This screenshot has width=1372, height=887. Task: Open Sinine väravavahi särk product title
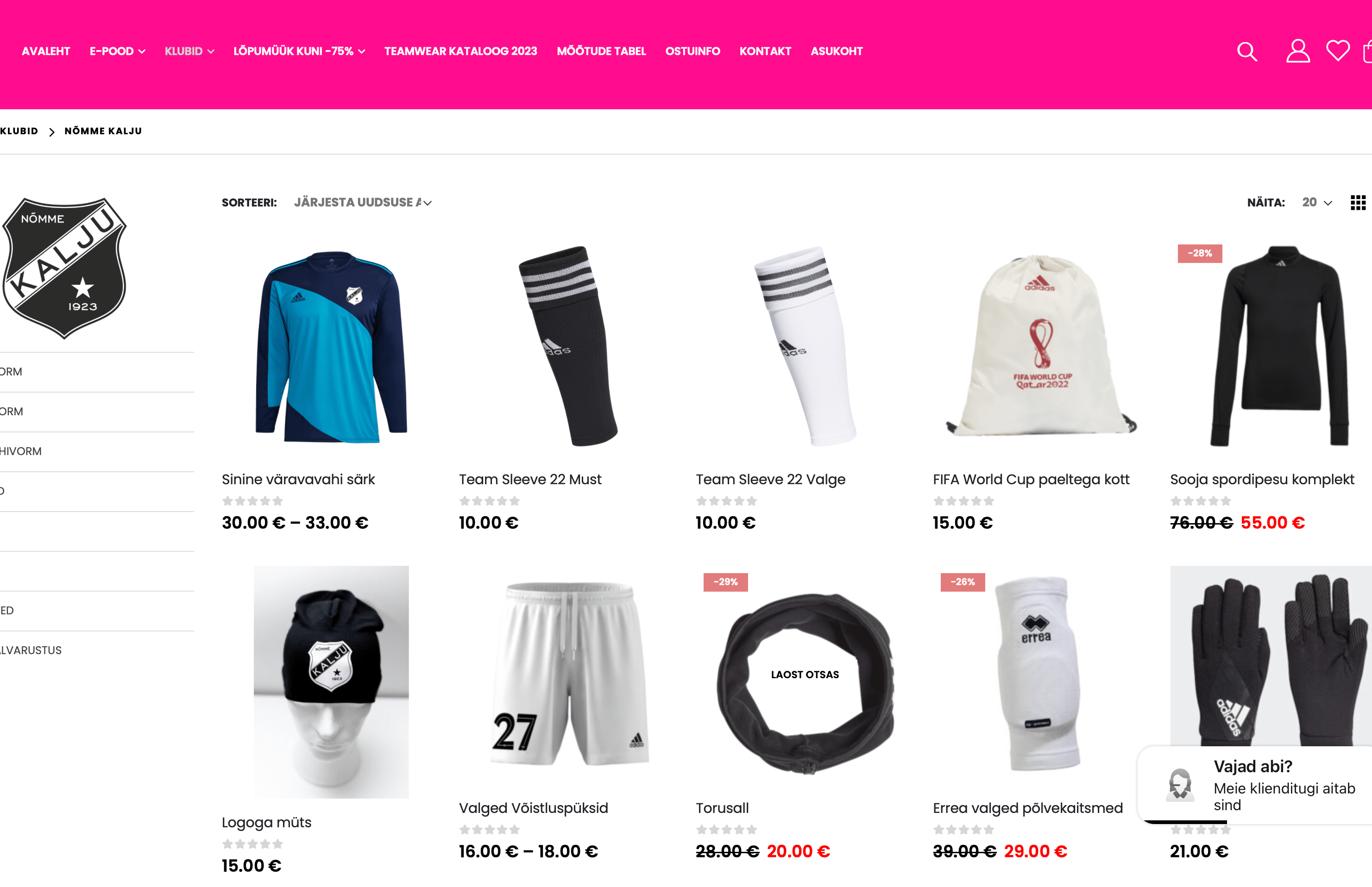[298, 479]
